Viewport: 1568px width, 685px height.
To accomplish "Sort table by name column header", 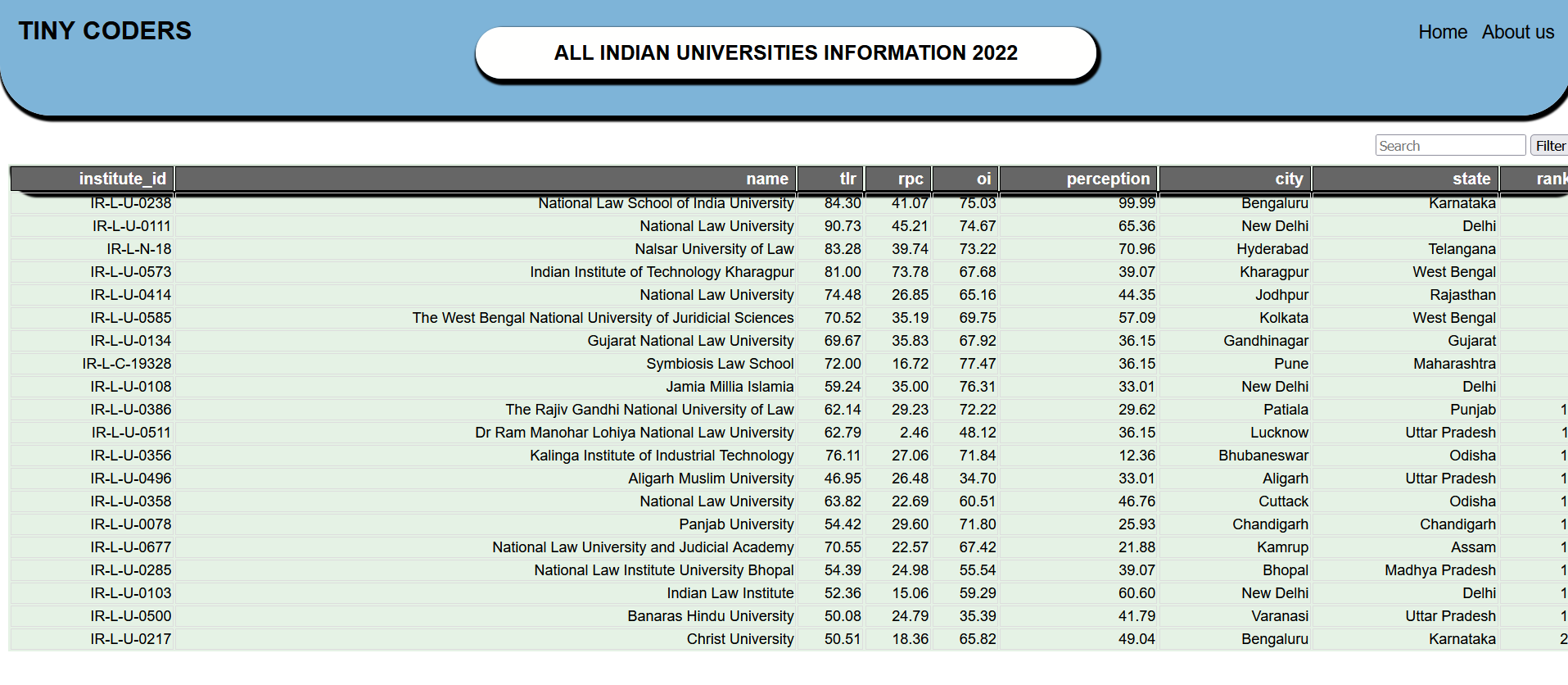I will pos(486,179).
